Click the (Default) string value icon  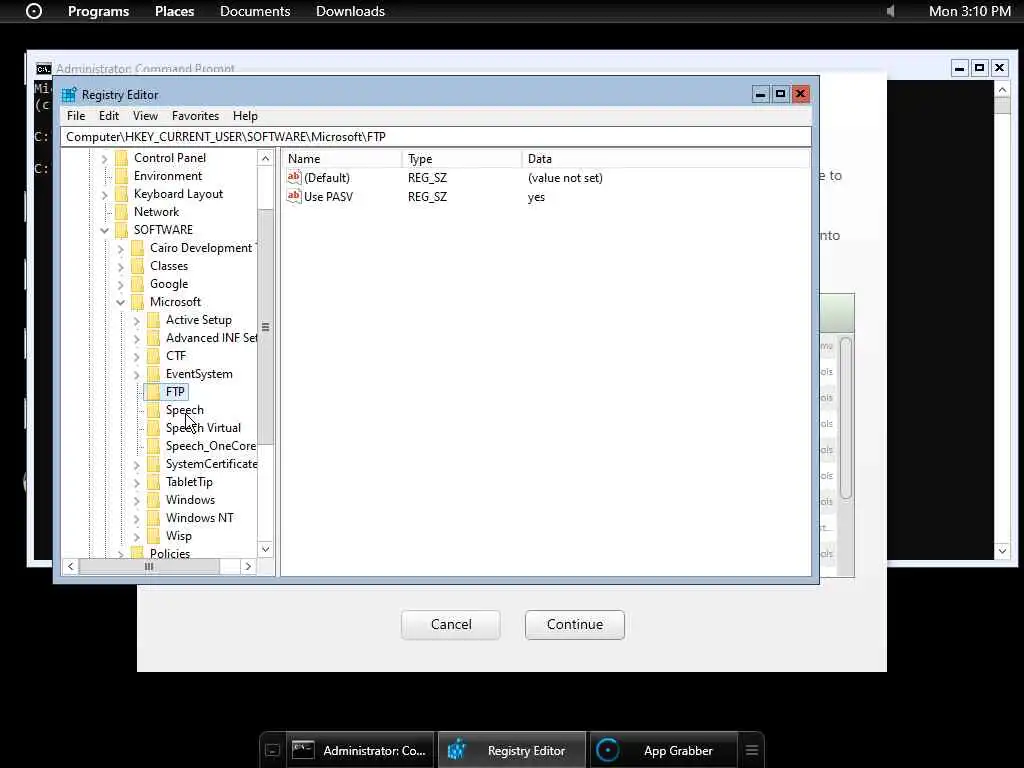coord(294,177)
